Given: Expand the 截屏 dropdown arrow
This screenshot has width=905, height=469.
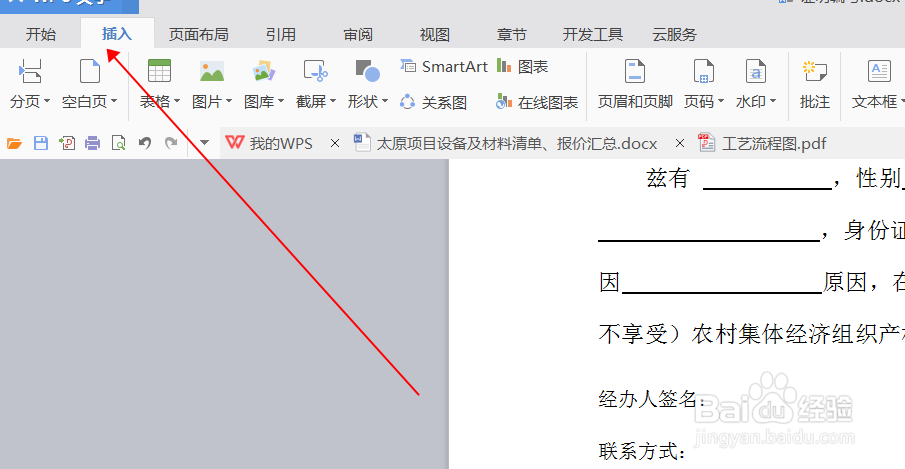Looking at the screenshot, I should 333,101.
